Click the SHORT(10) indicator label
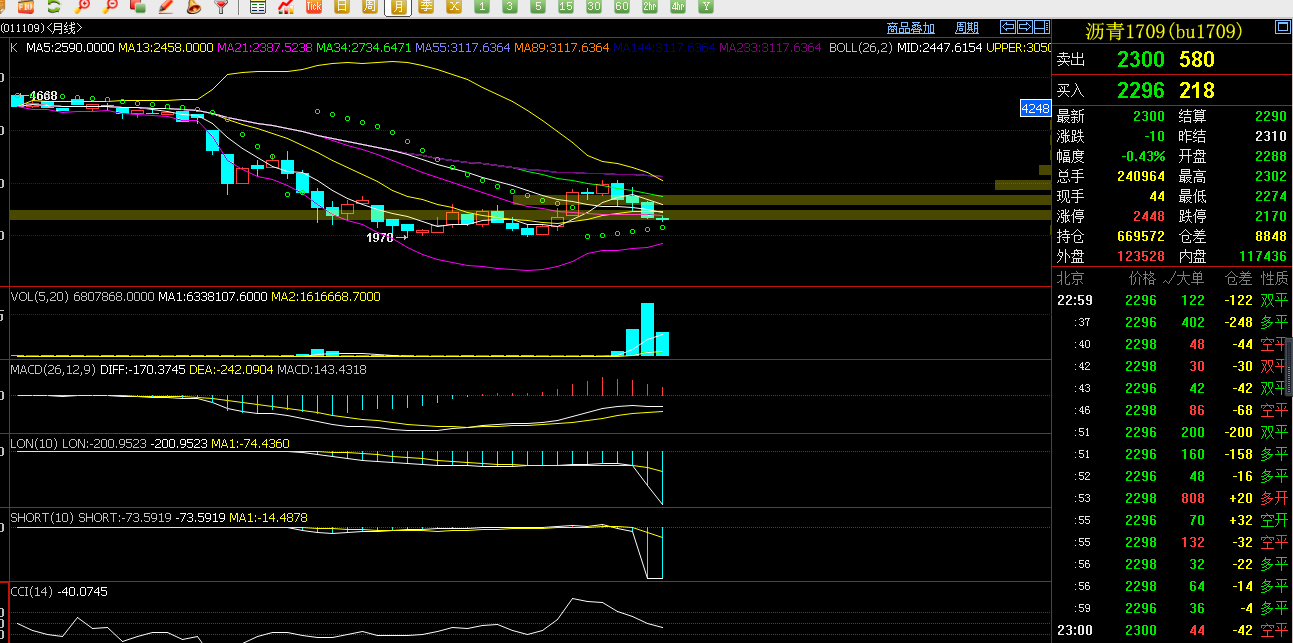 point(42,517)
